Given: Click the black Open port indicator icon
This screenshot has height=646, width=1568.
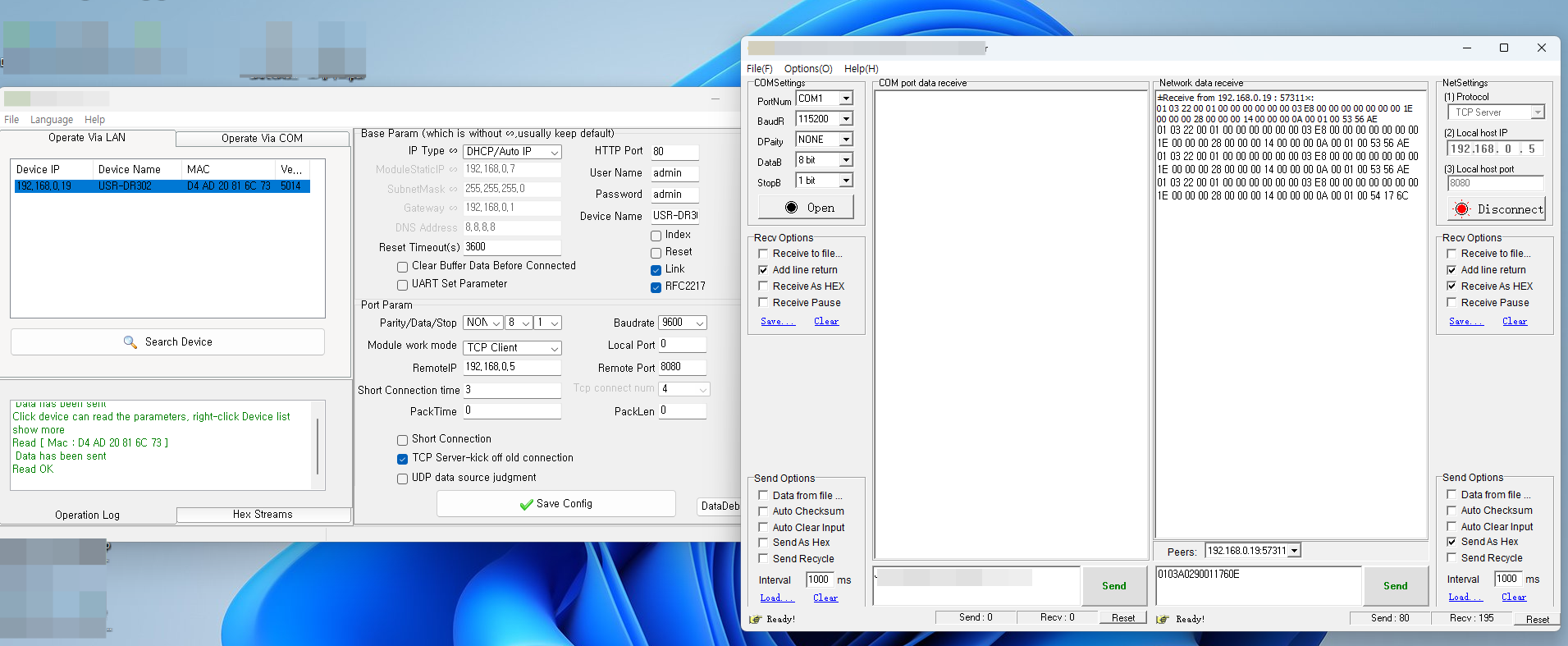Looking at the screenshot, I should pos(791,208).
